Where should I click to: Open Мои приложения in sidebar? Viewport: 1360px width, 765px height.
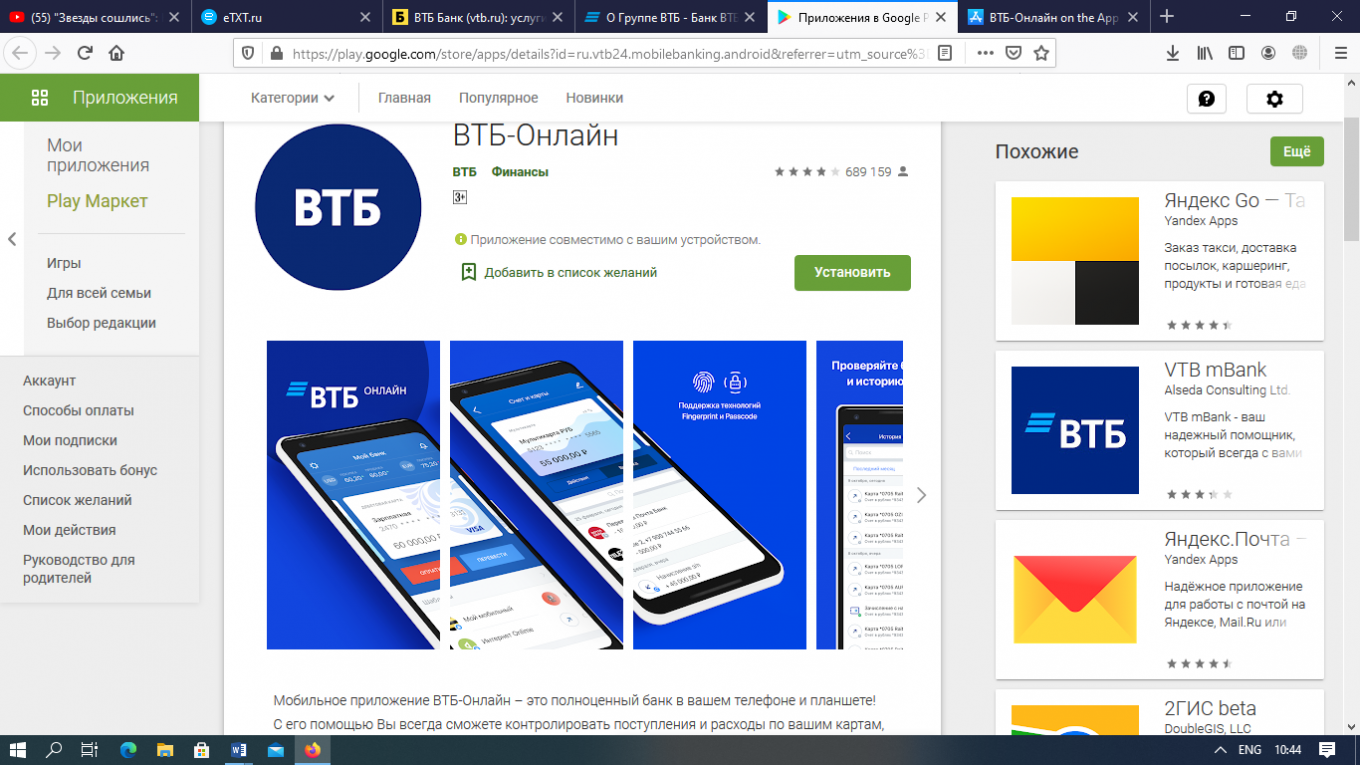[x=98, y=155]
